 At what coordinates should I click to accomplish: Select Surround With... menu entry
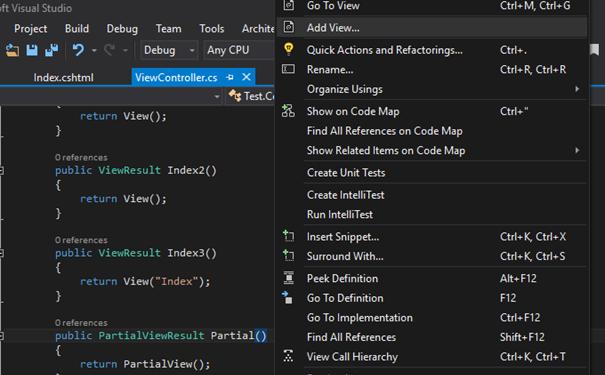432,257
